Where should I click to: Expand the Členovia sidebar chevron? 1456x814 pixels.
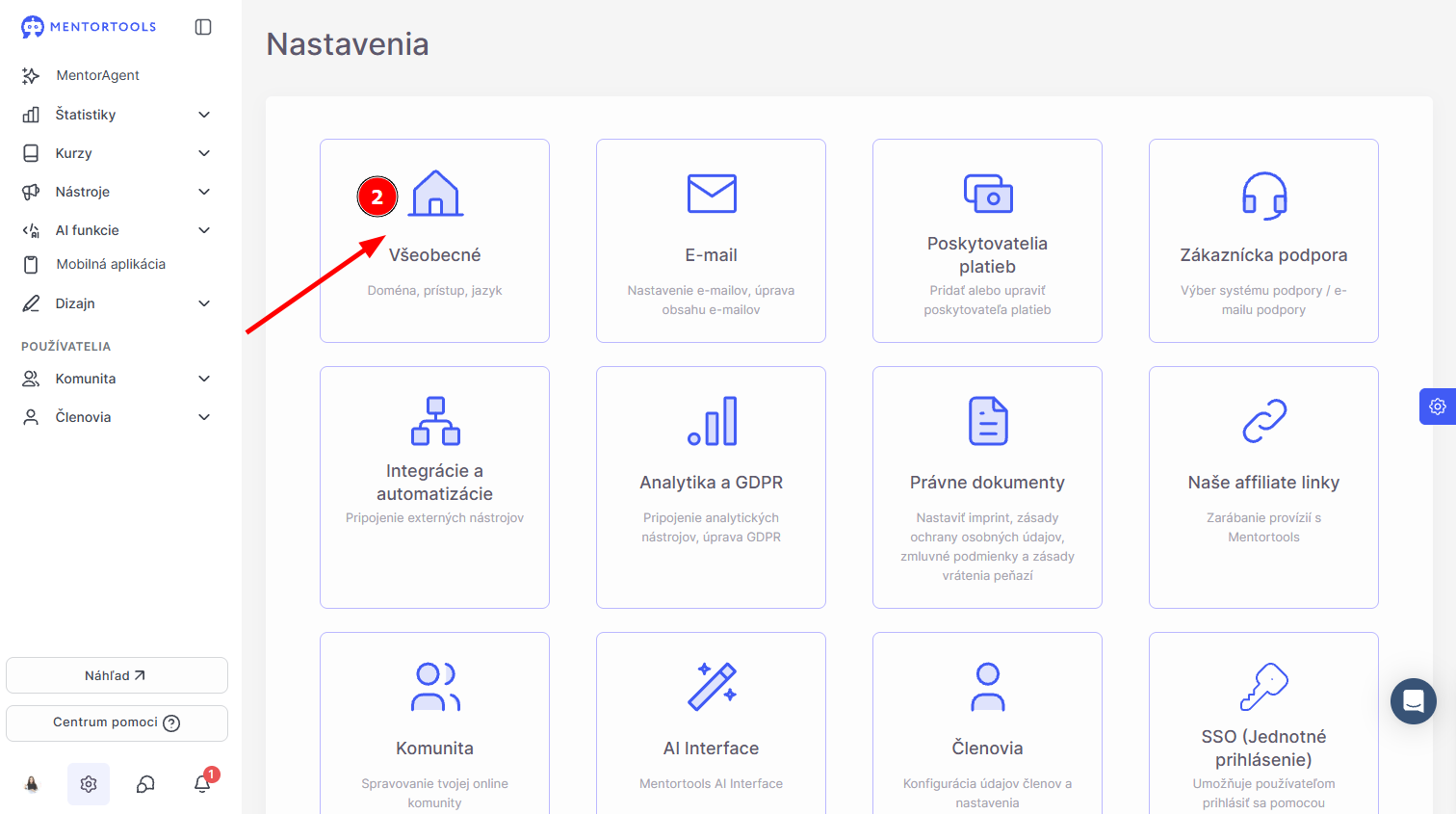pyautogui.click(x=204, y=417)
